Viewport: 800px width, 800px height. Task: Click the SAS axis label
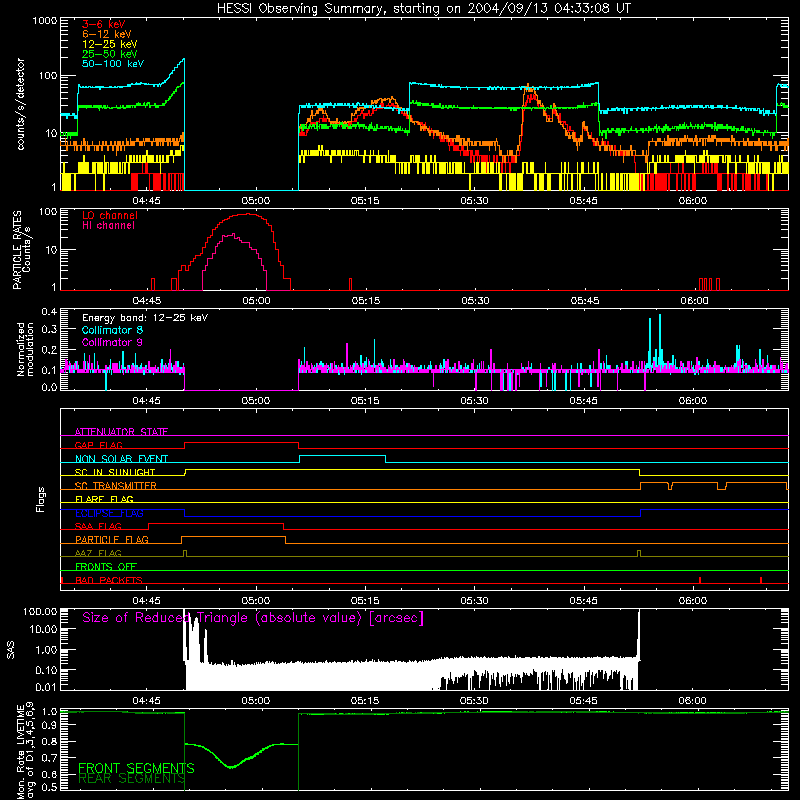(x=10, y=650)
